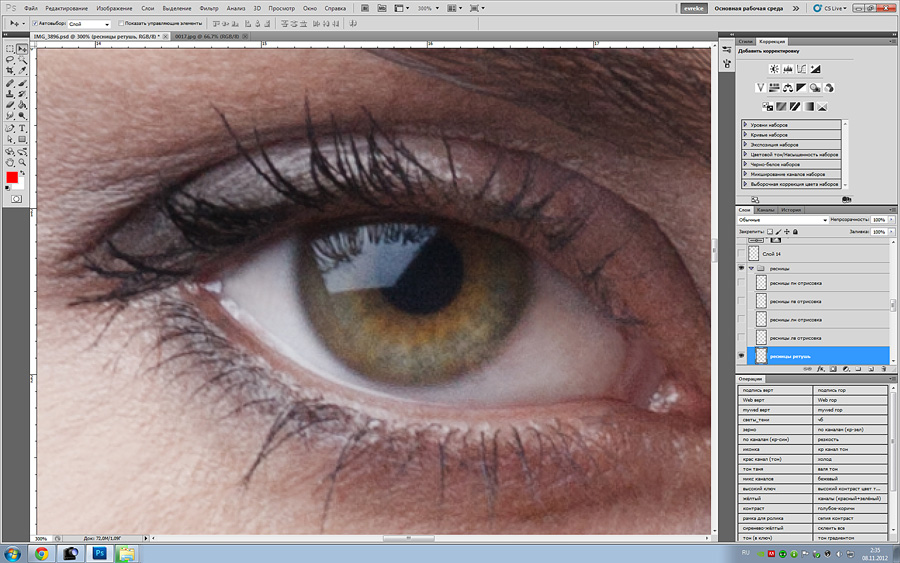Viewport: 900px width, 563px height.
Task: Run the склеить все action
Action: [850, 528]
